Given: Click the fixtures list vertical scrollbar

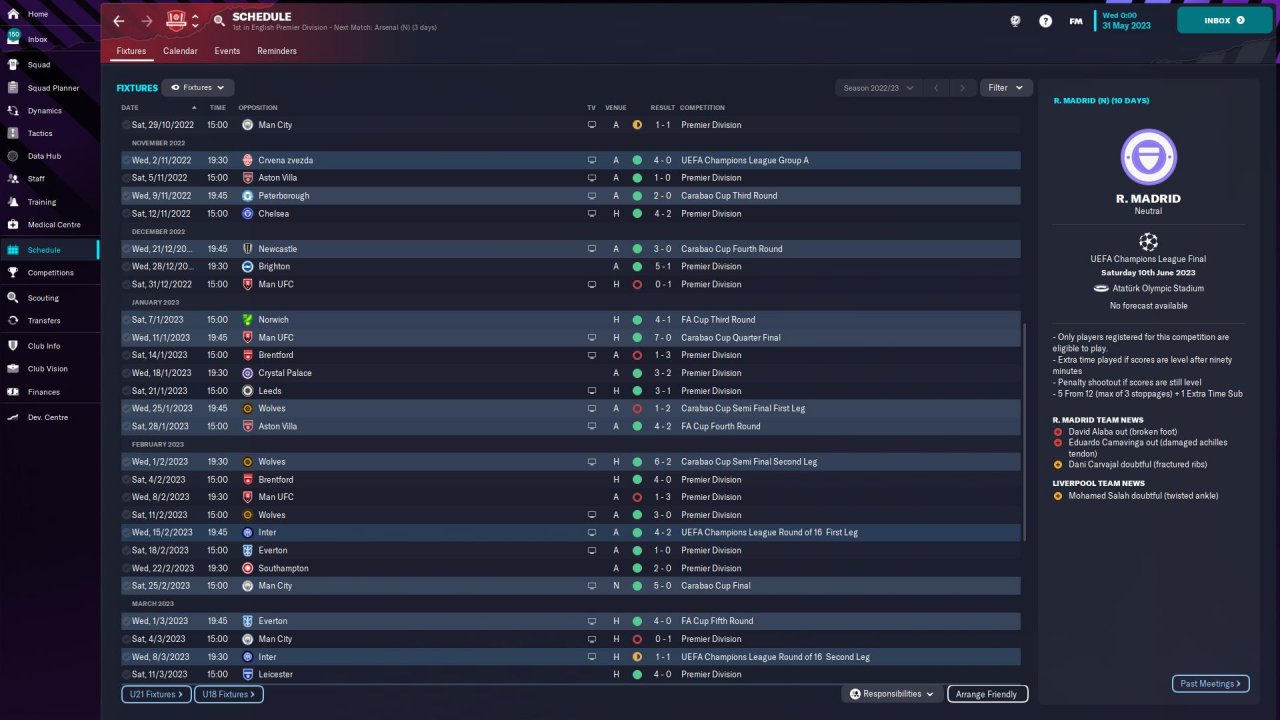Looking at the screenshot, I should tap(1025, 430).
